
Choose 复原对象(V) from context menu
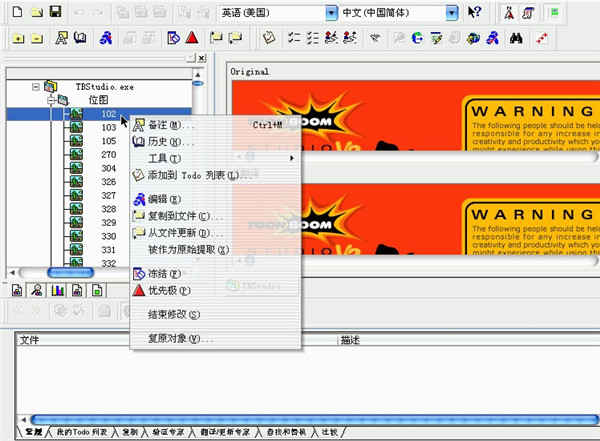(x=215, y=338)
